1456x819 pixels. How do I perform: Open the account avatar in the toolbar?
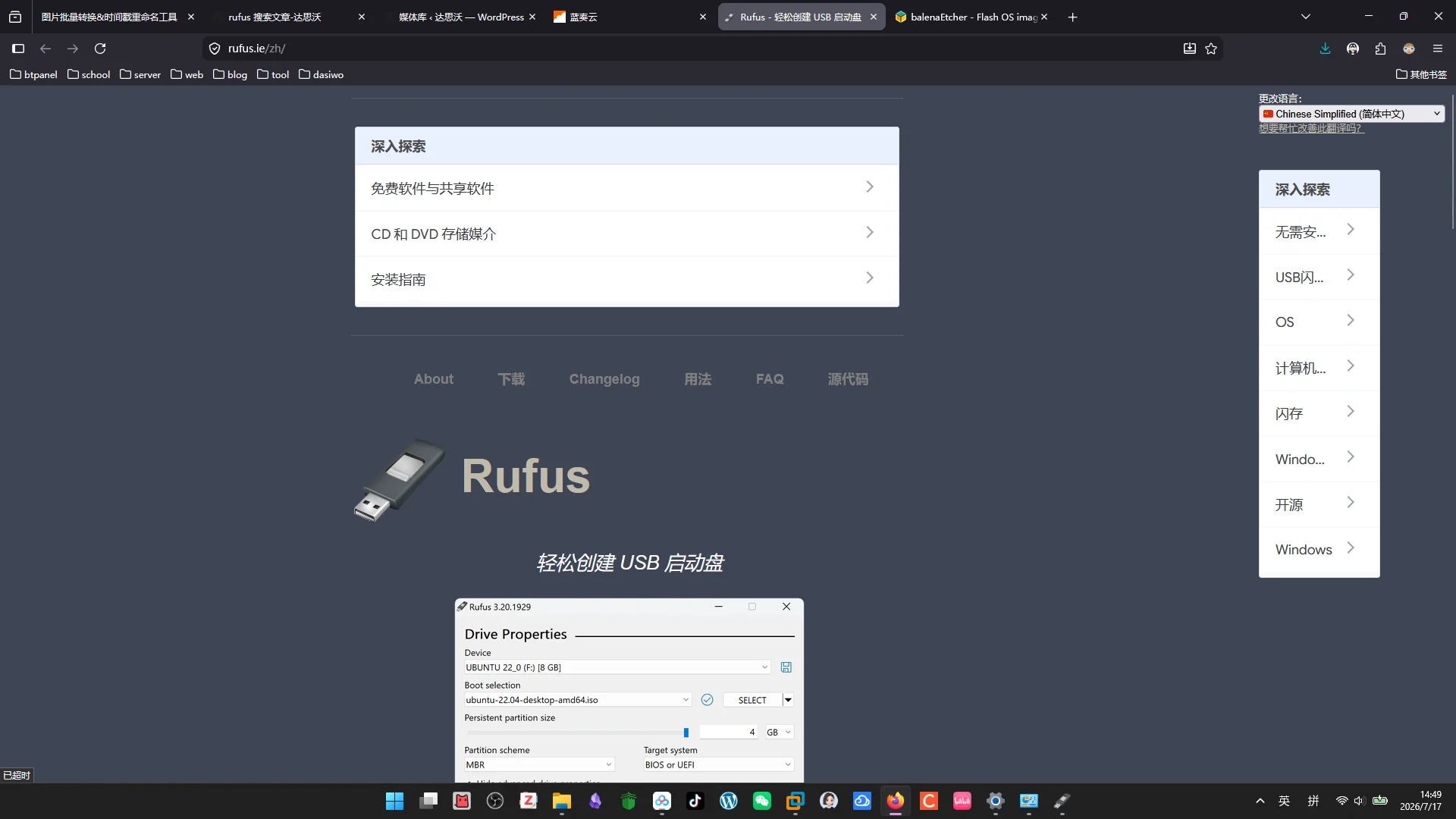1409,49
